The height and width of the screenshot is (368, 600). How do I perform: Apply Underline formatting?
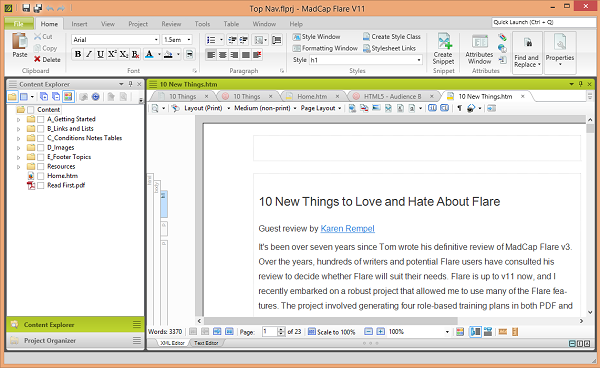click(x=100, y=54)
